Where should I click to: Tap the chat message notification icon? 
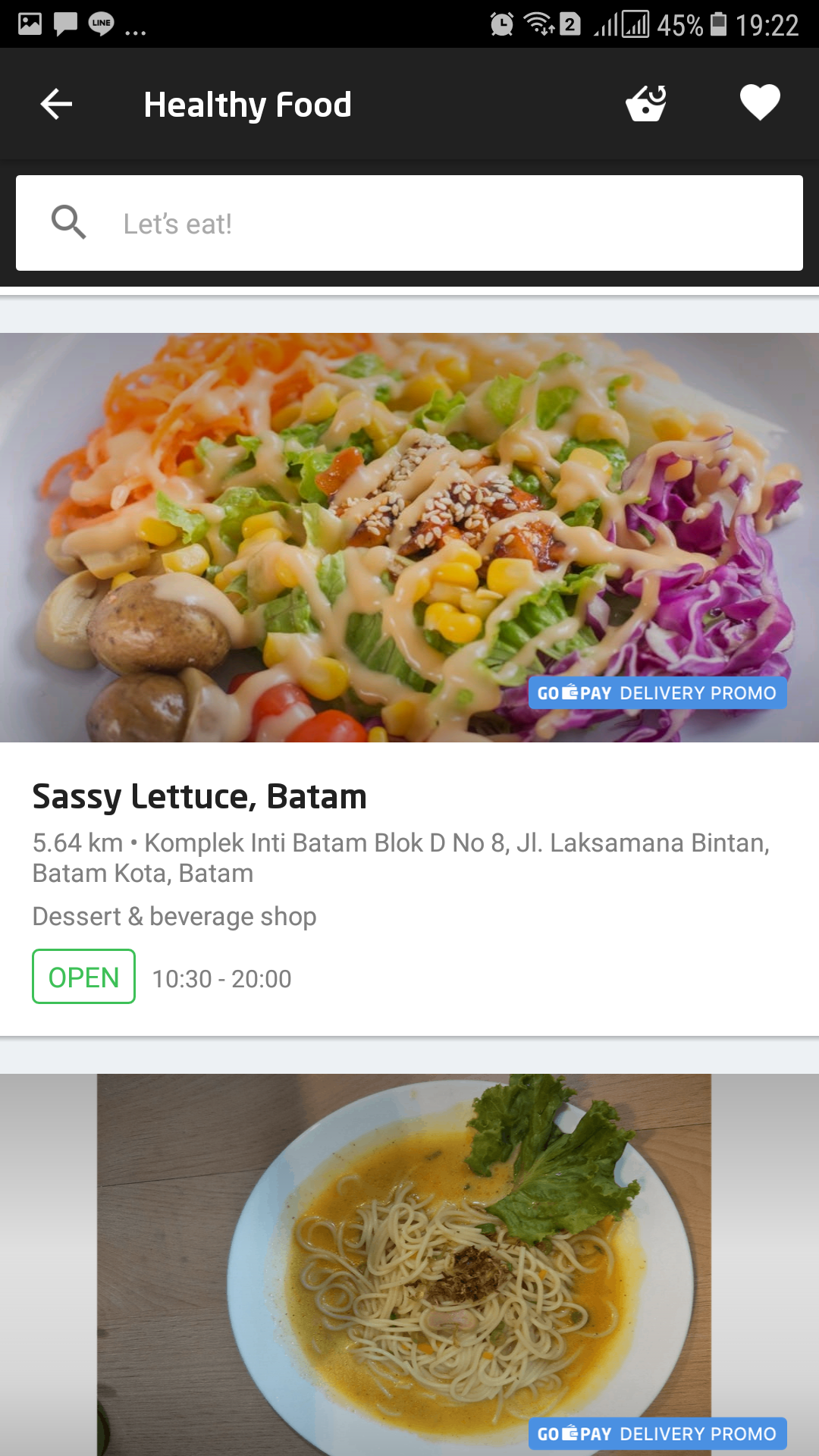click(x=65, y=24)
